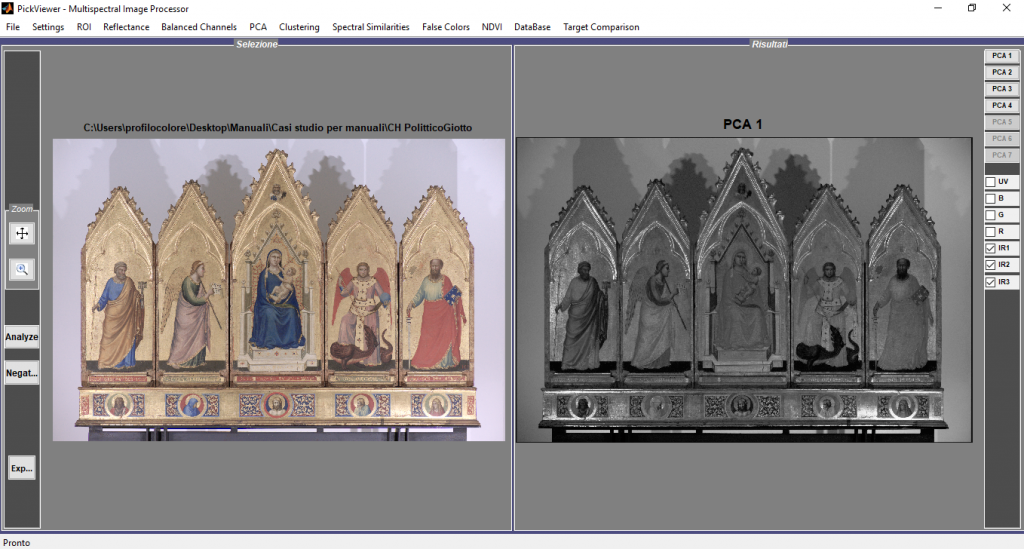Open the Target Comparison menu

pyautogui.click(x=601, y=27)
